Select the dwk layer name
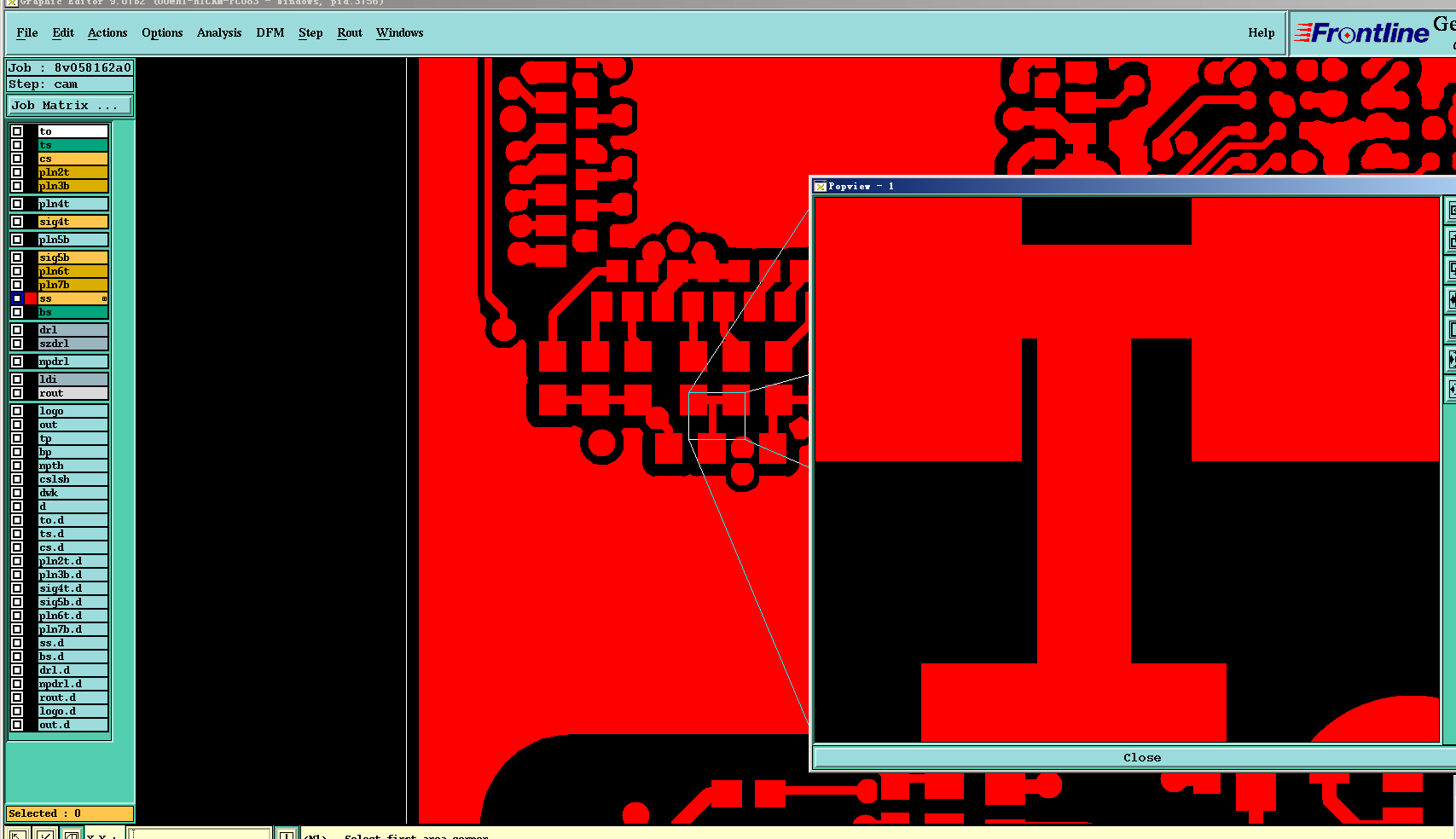 click(x=73, y=493)
